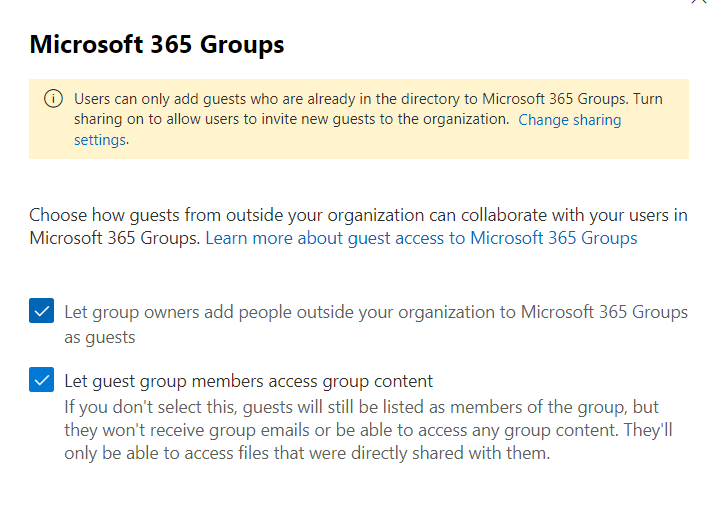Close the Microsoft 365 Groups panel
708x518 pixels.
[x=698, y=3]
